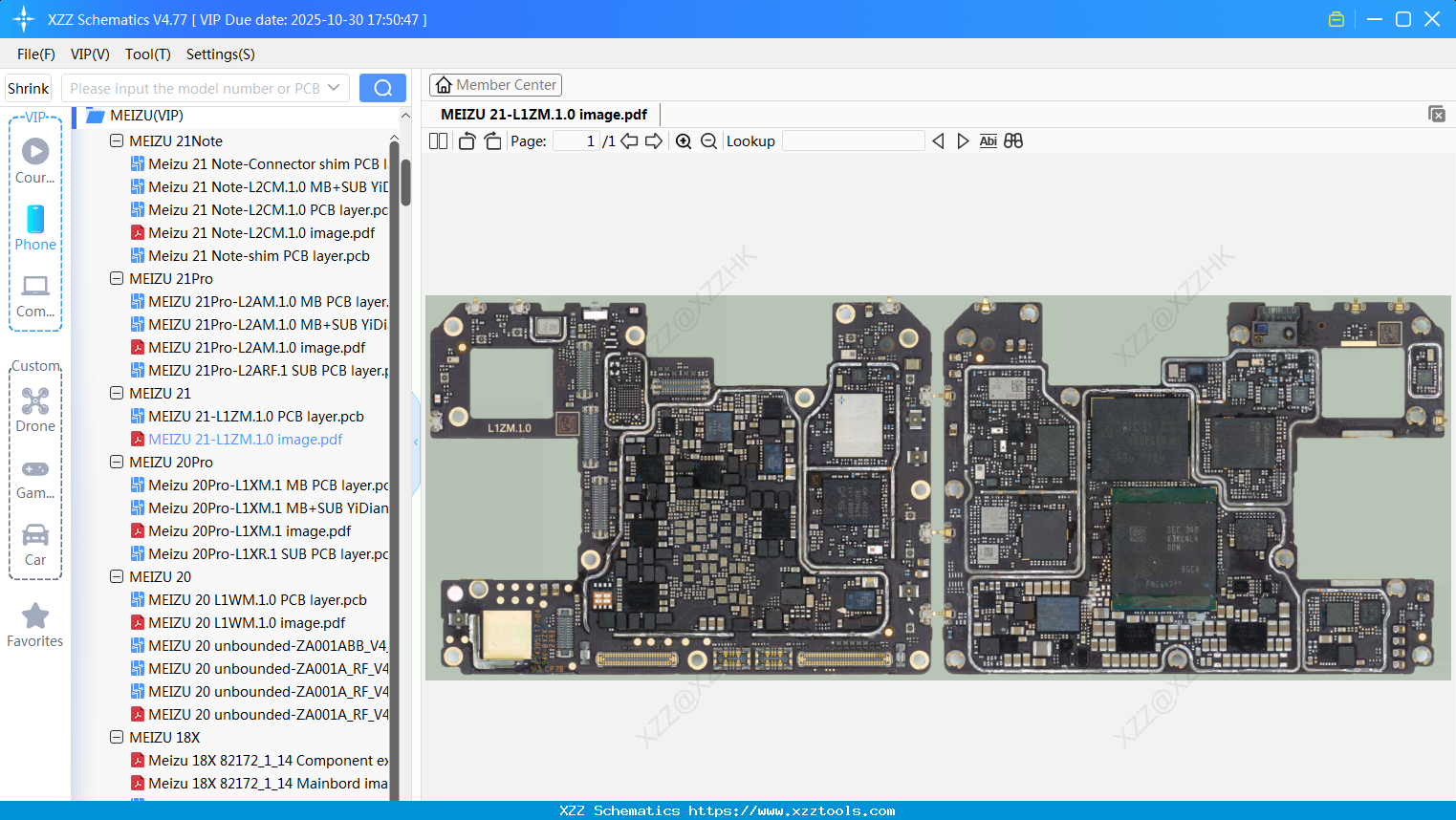Screen dimensions: 1456x820
Task: Rotate the page clockwise
Action: tap(492, 141)
